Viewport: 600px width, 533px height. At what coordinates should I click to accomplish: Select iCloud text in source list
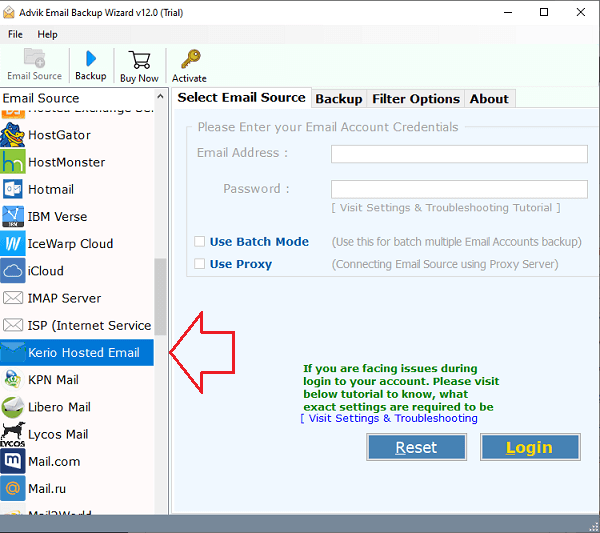pyautogui.click(x=46, y=271)
